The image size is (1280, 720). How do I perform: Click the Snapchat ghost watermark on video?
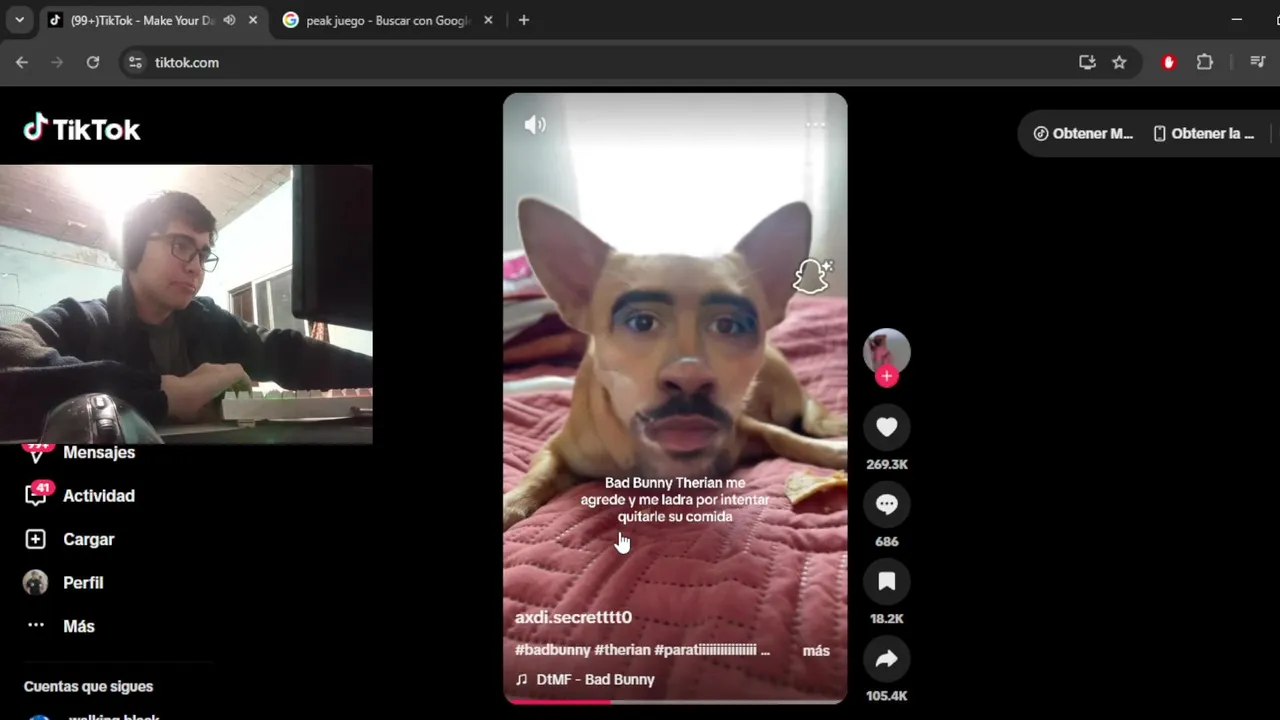812,276
